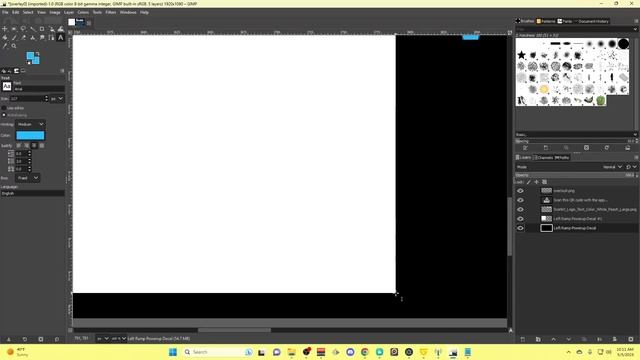The width and height of the screenshot is (640, 360).
Task: Select the Paintbrush tool
Action: pos(14,38)
